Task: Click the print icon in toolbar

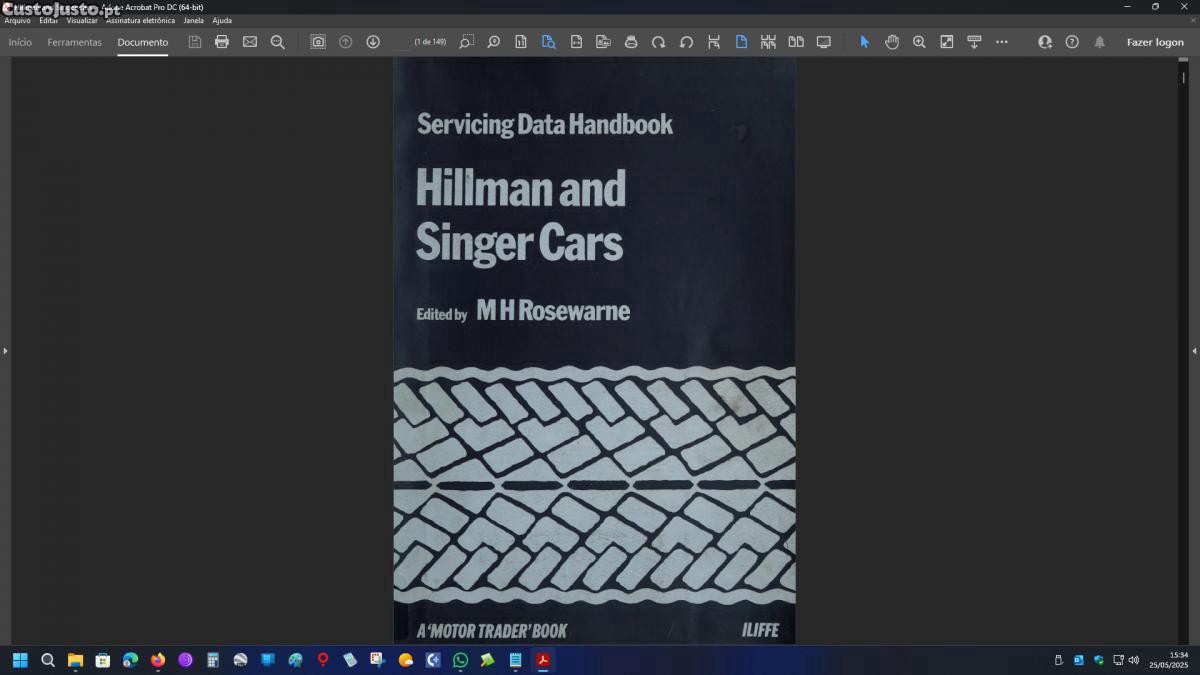Action: coord(222,42)
